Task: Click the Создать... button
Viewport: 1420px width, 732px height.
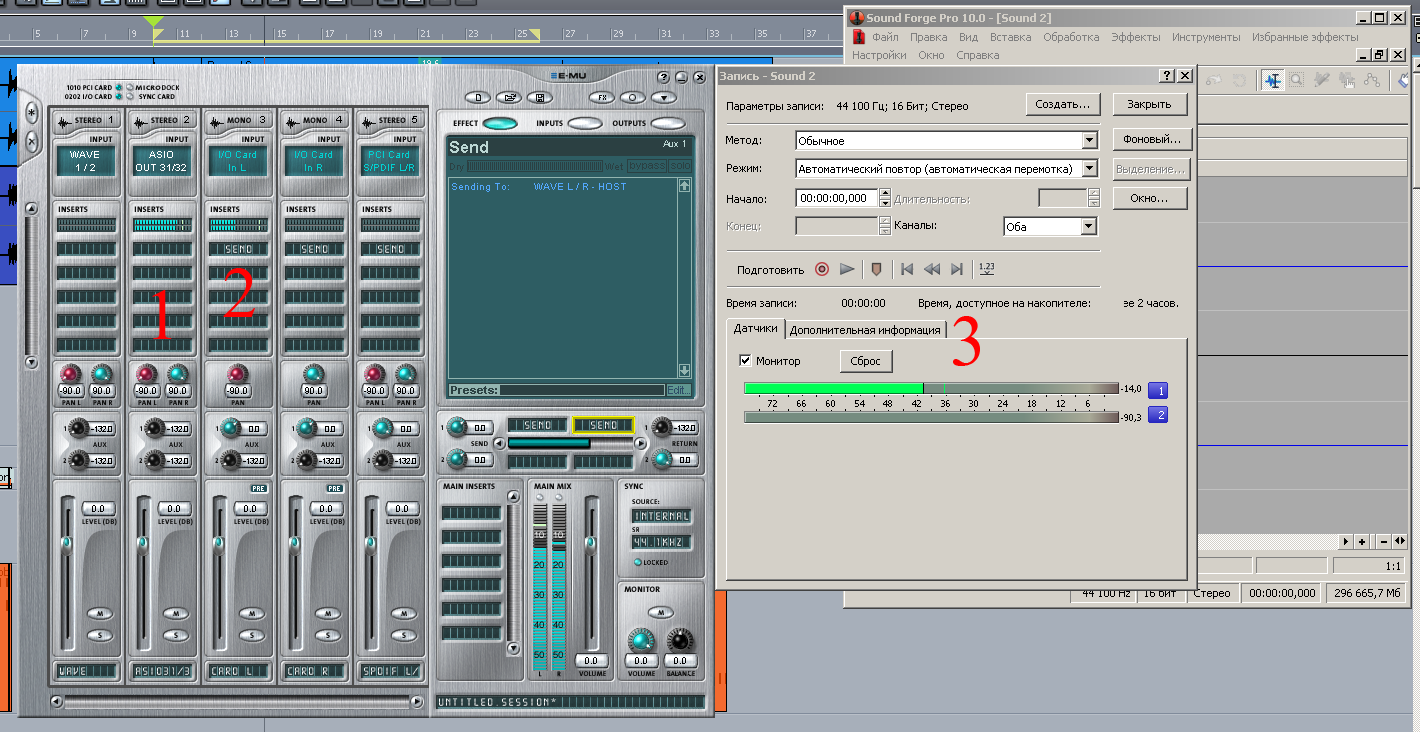Action: (1063, 104)
